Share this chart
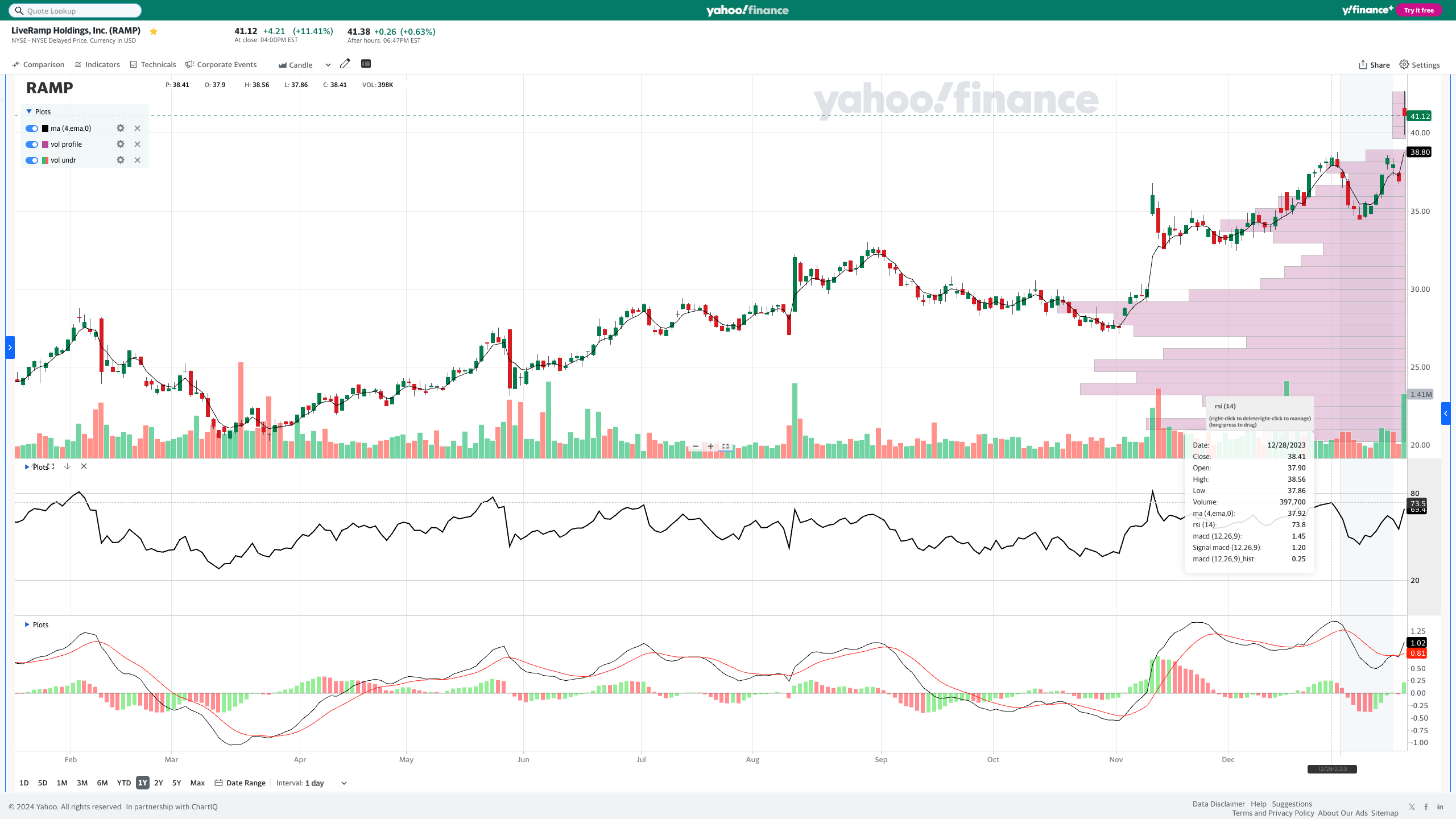 pyautogui.click(x=1374, y=65)
